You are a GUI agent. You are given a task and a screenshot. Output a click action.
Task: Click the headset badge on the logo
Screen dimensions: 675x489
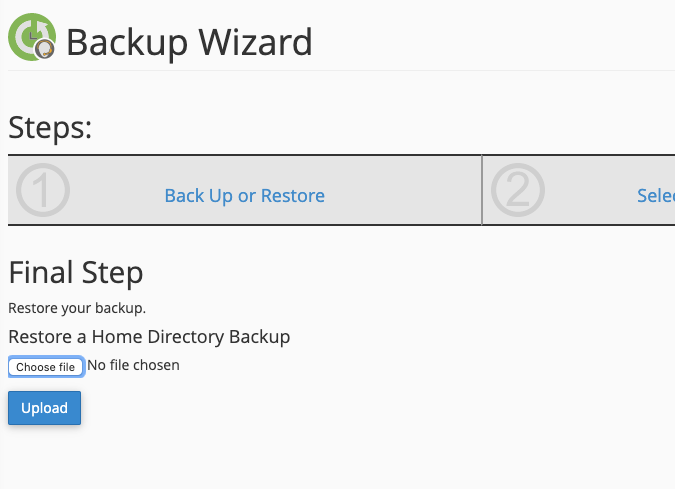coord(44,48)
